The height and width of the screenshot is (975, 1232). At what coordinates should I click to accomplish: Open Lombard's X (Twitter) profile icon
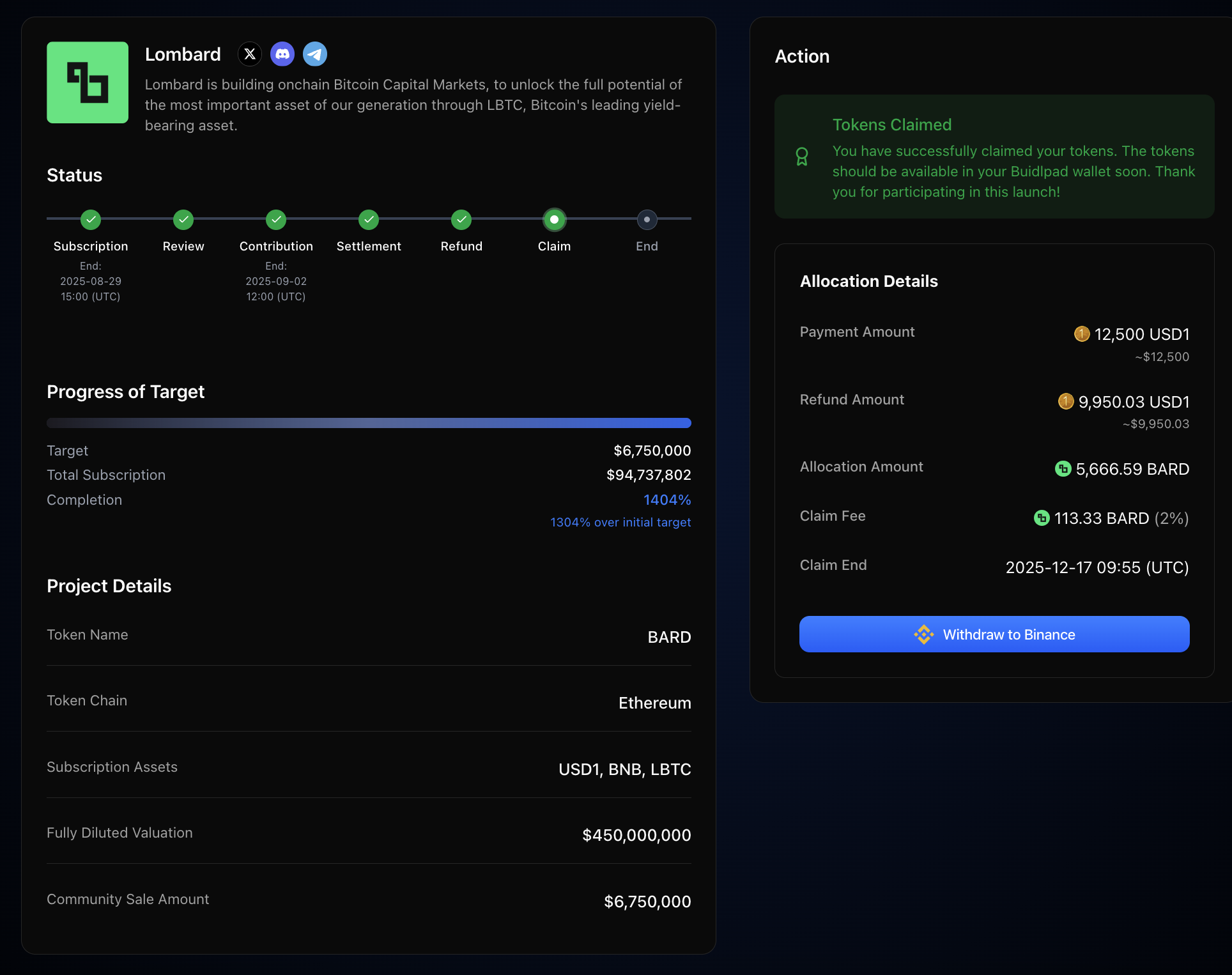(250, 54)
